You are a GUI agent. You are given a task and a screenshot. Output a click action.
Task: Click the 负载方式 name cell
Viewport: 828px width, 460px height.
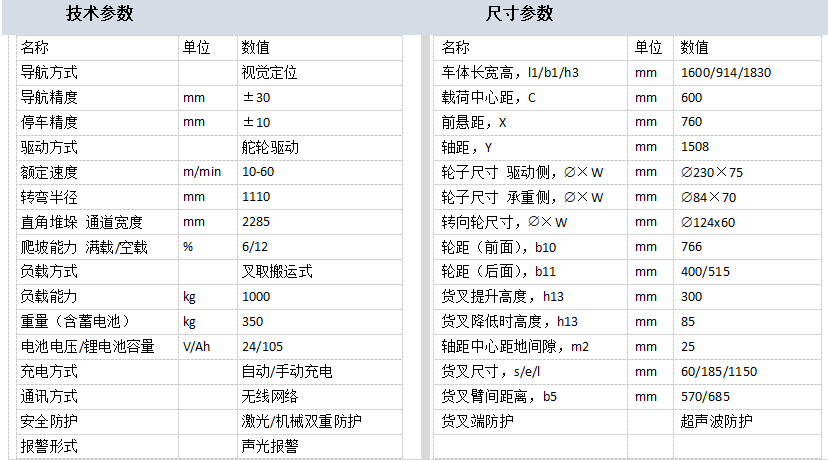[x=98, y=271]
